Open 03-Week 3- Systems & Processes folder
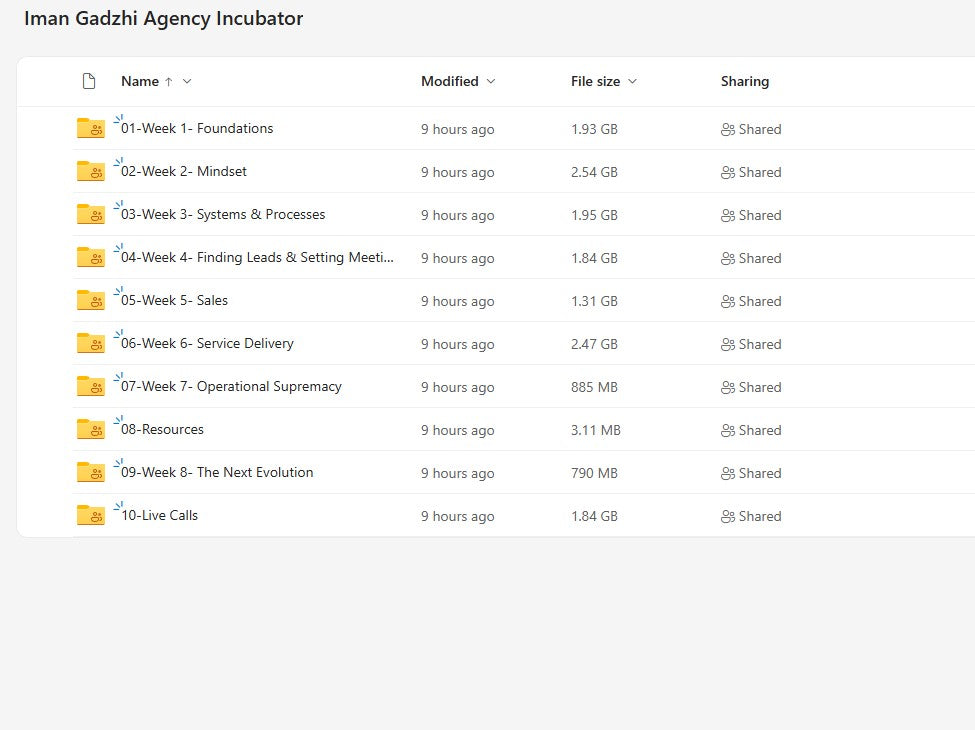The width and height of the screenshot is (975, 730). click(x=223, y=214)
